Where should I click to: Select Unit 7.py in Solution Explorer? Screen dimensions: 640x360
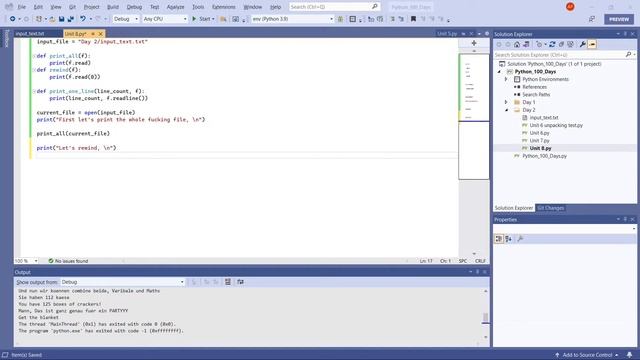tap(539, 140)
